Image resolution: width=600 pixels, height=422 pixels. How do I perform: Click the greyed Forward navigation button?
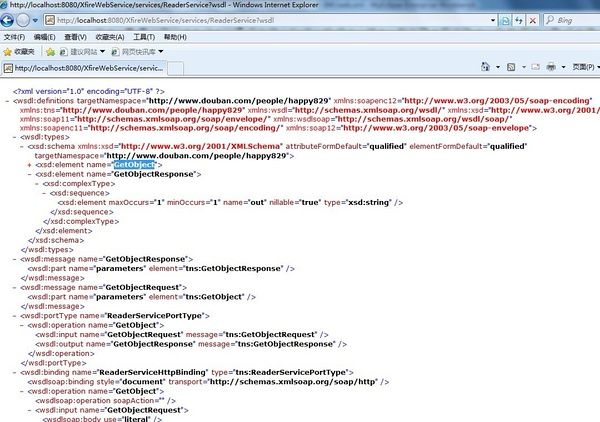(x=23, y=20)
